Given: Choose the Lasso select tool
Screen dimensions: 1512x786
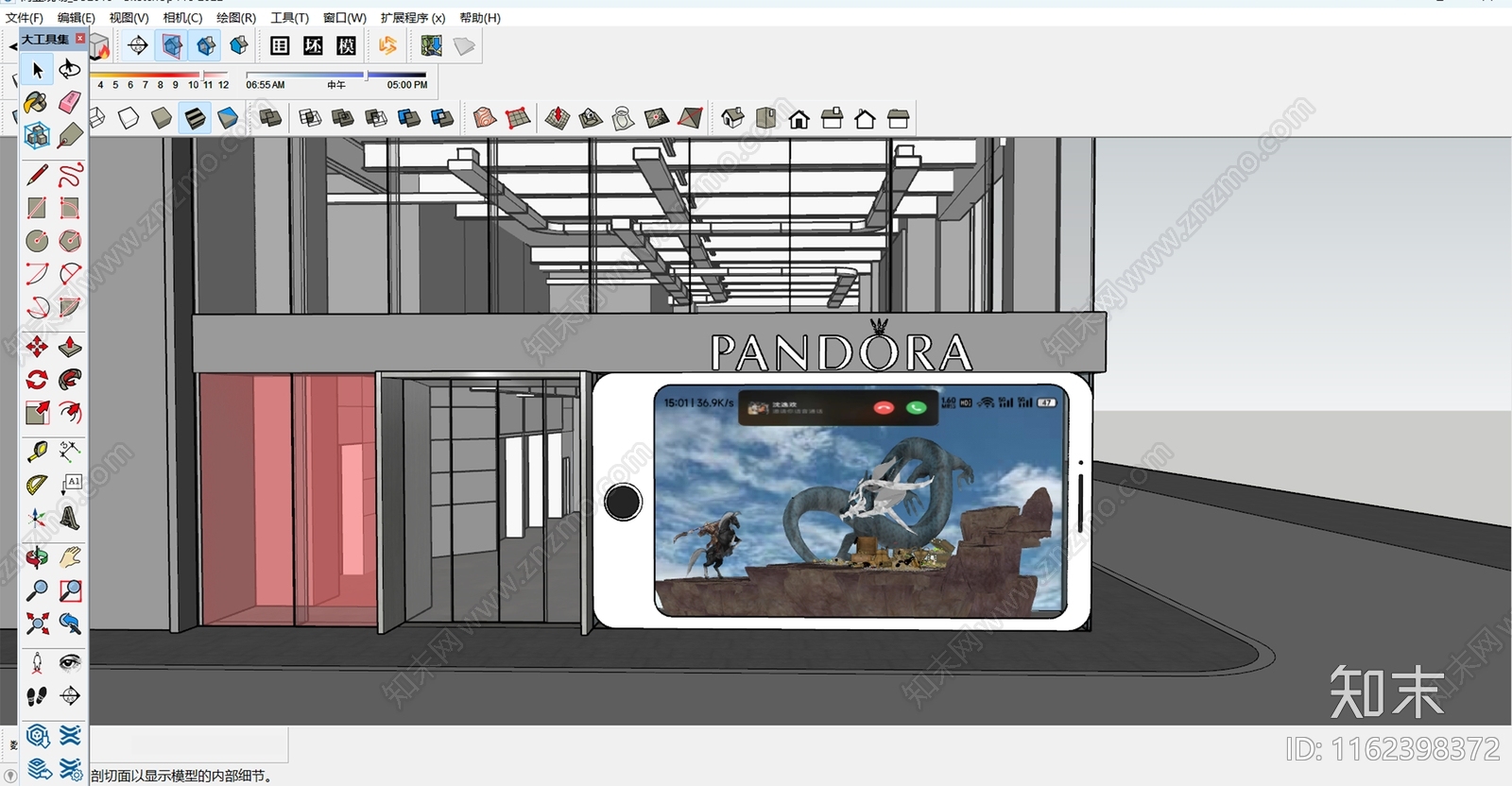Looking at the screenshot, I should pyautogui.click(x=70, y=70).
